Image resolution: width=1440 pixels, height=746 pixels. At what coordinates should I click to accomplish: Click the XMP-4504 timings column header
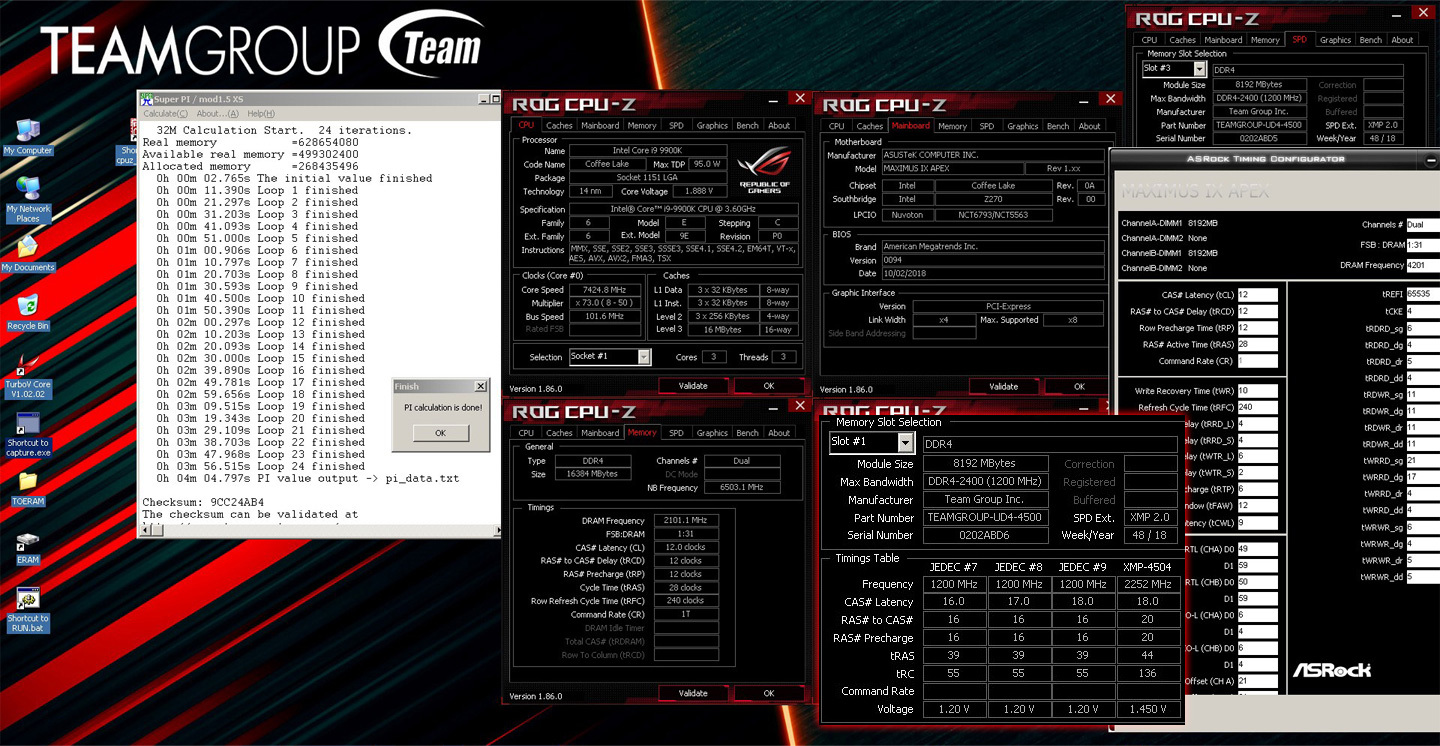(x=1147, y=567)
